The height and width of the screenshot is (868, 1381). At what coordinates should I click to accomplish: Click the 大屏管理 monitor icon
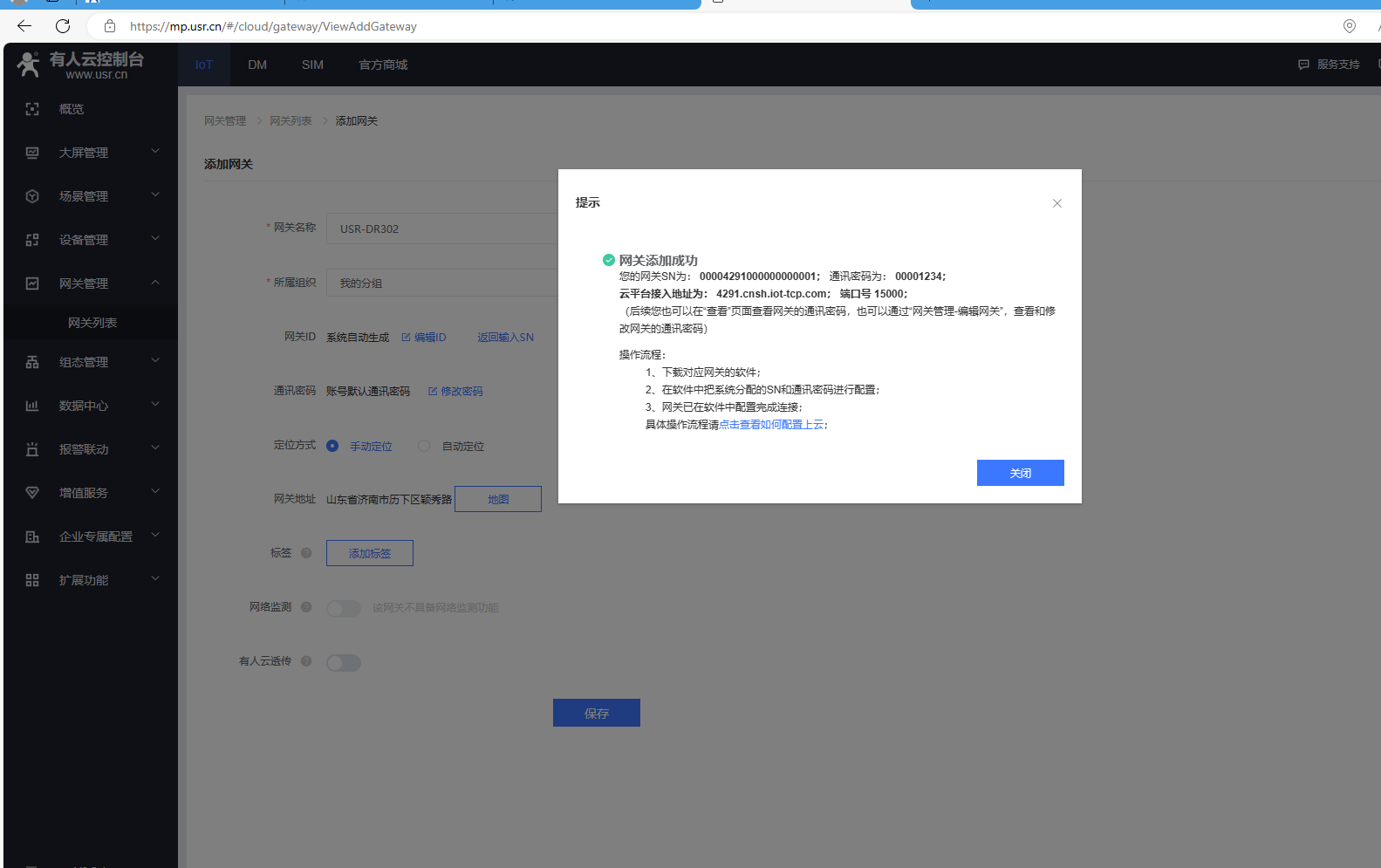(32, 153)
